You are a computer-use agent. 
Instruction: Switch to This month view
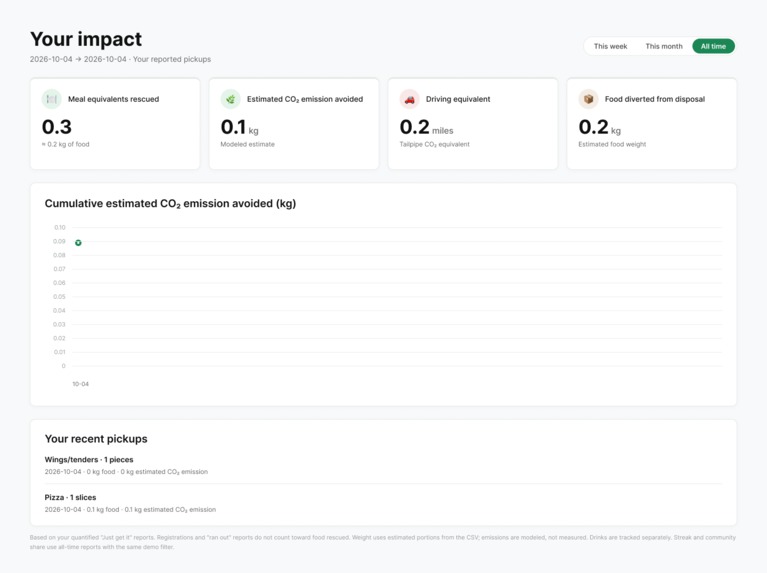pos(664,46)
